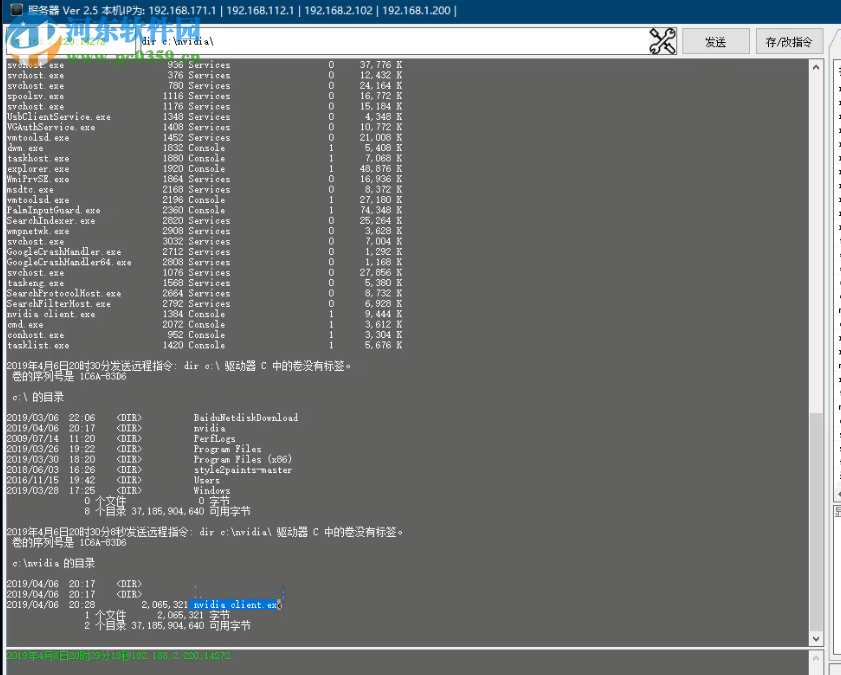Click the PID 2360 value

(173, 210)
